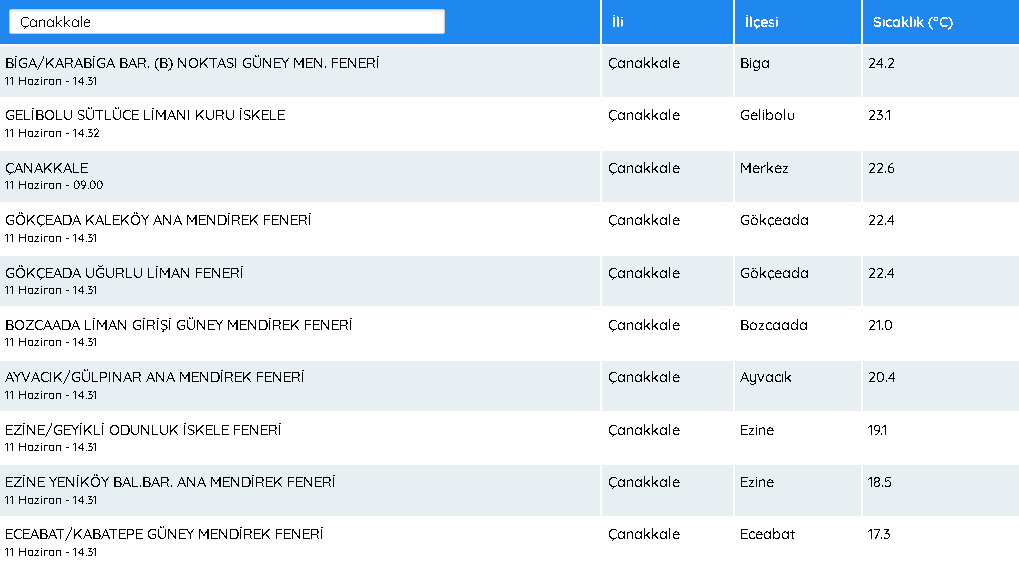
Task: Click the 24.2 temperature value
Action: point(881,63)
